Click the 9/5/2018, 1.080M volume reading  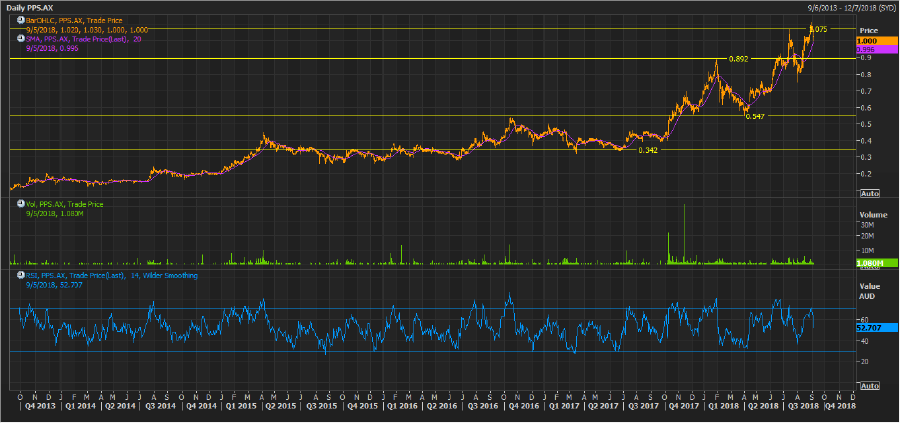point(56,213)
